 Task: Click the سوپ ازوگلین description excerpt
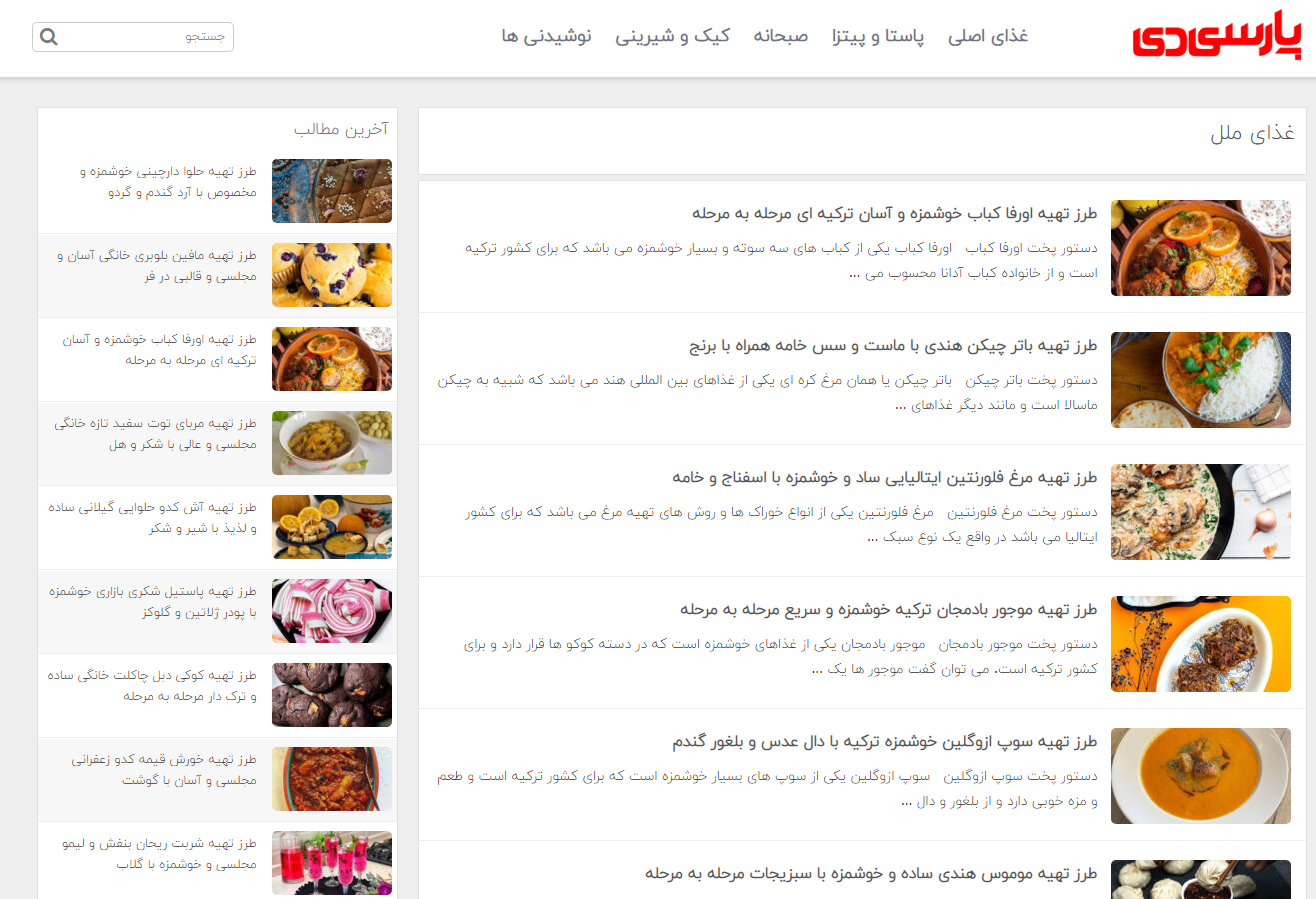(x=768, y=788)
